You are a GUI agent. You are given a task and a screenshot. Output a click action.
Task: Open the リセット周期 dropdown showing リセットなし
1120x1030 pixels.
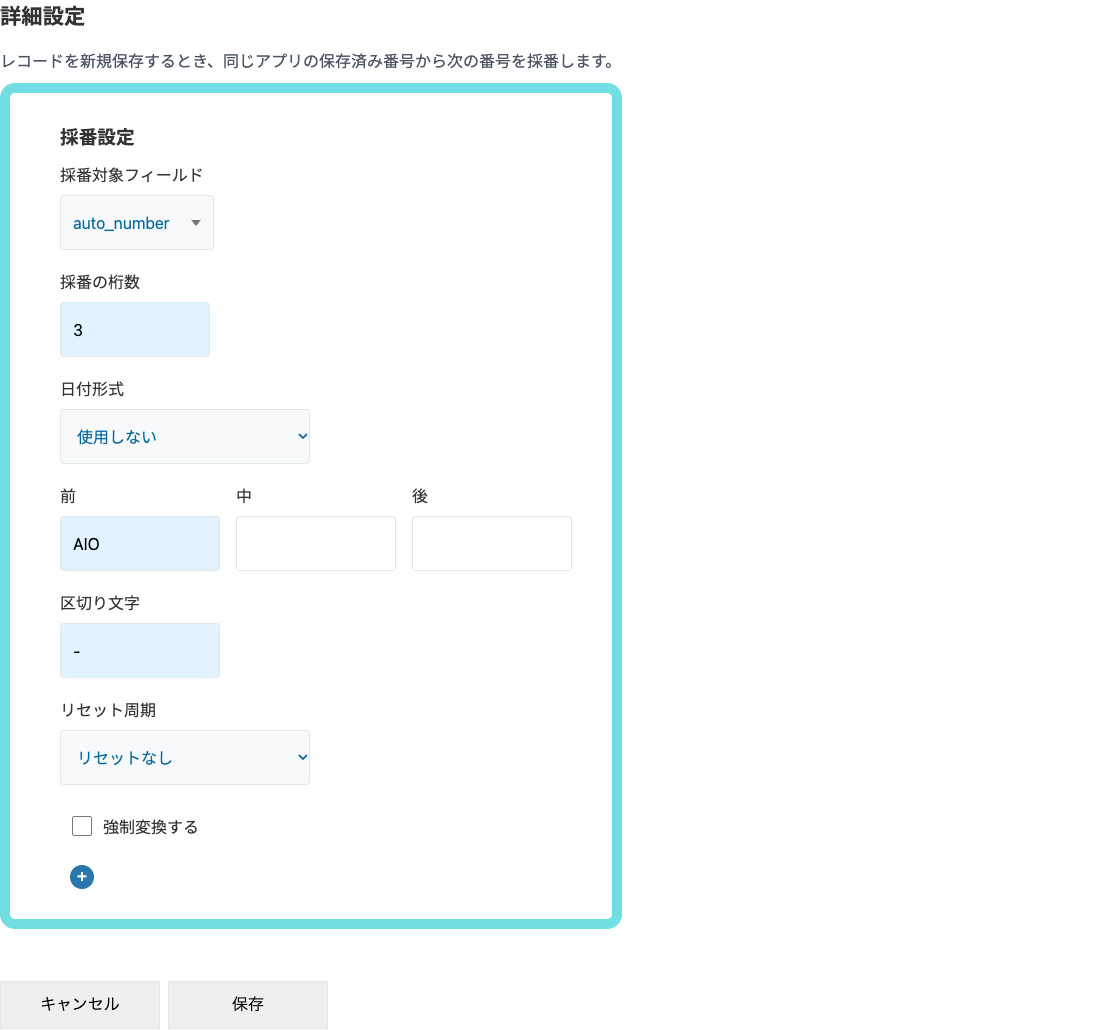click(x=185, y=758)
